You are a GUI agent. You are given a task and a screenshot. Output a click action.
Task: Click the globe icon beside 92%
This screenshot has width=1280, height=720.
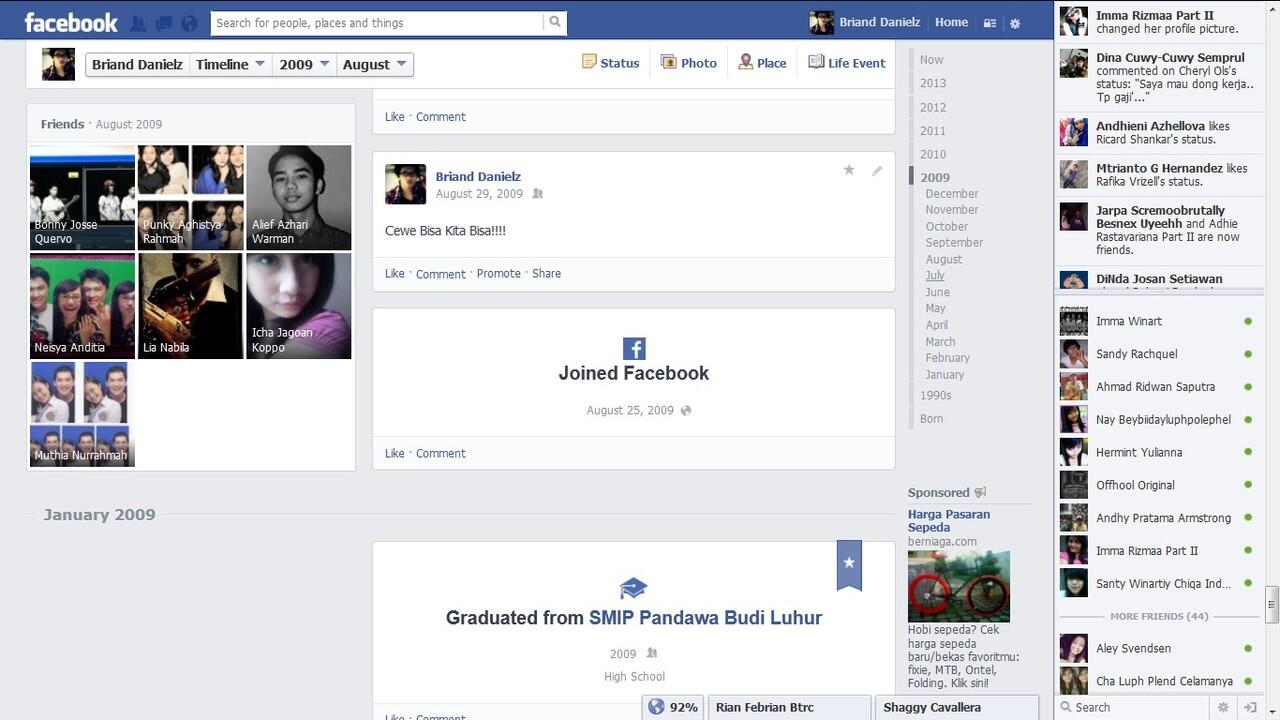click(656, 707)
